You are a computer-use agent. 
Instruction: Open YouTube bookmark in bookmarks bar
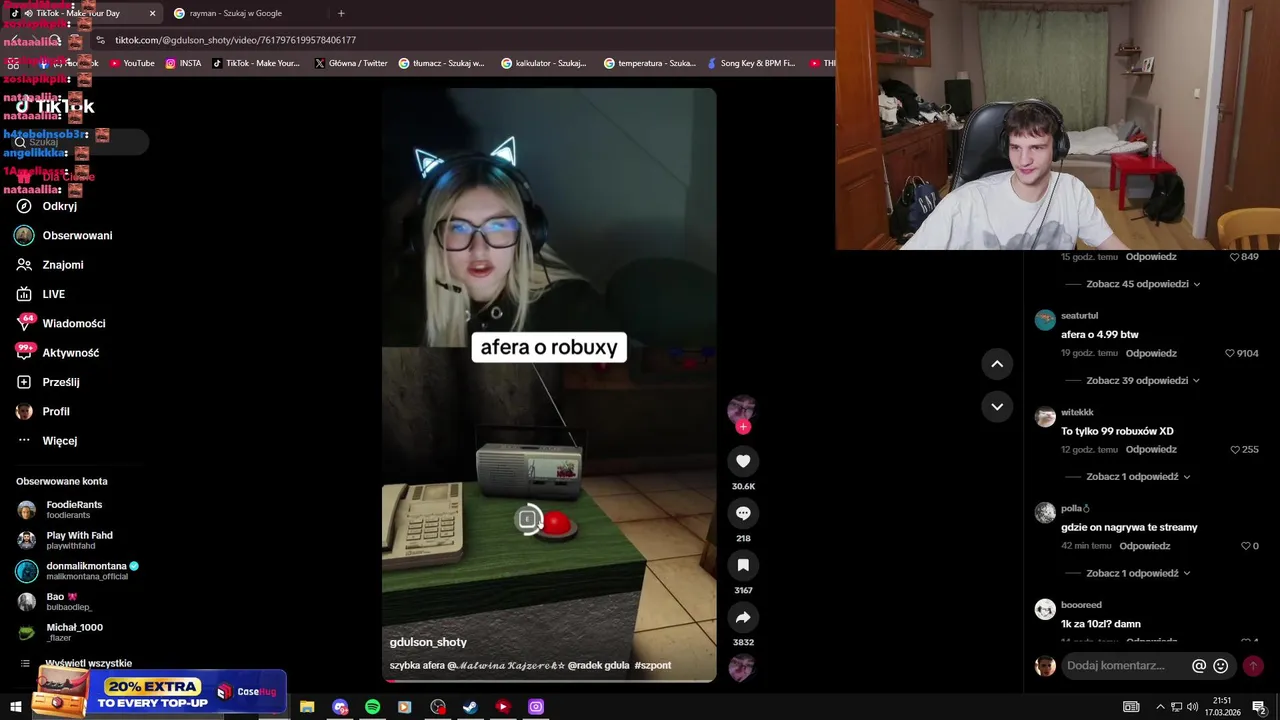[132, 63]
